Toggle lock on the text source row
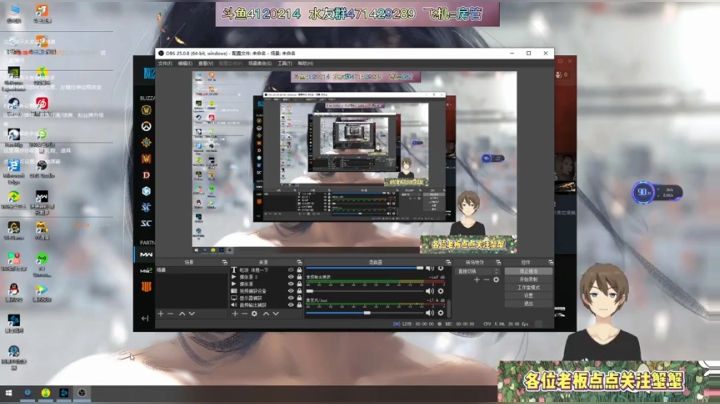The image size is (720, 404). coord(299,270)
